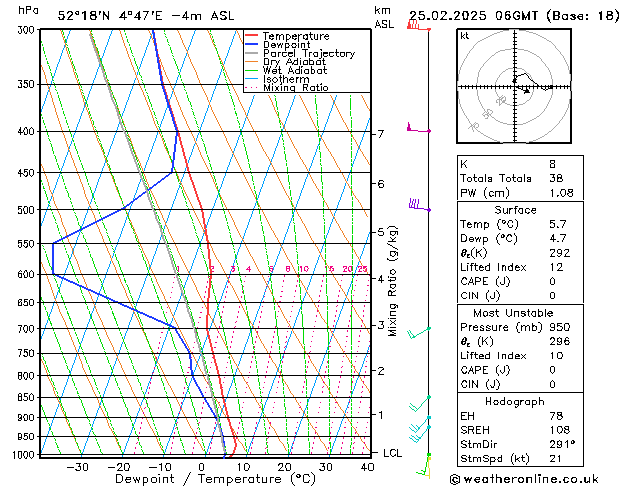Click the Totals Totals row

click(x=520, y=178)
